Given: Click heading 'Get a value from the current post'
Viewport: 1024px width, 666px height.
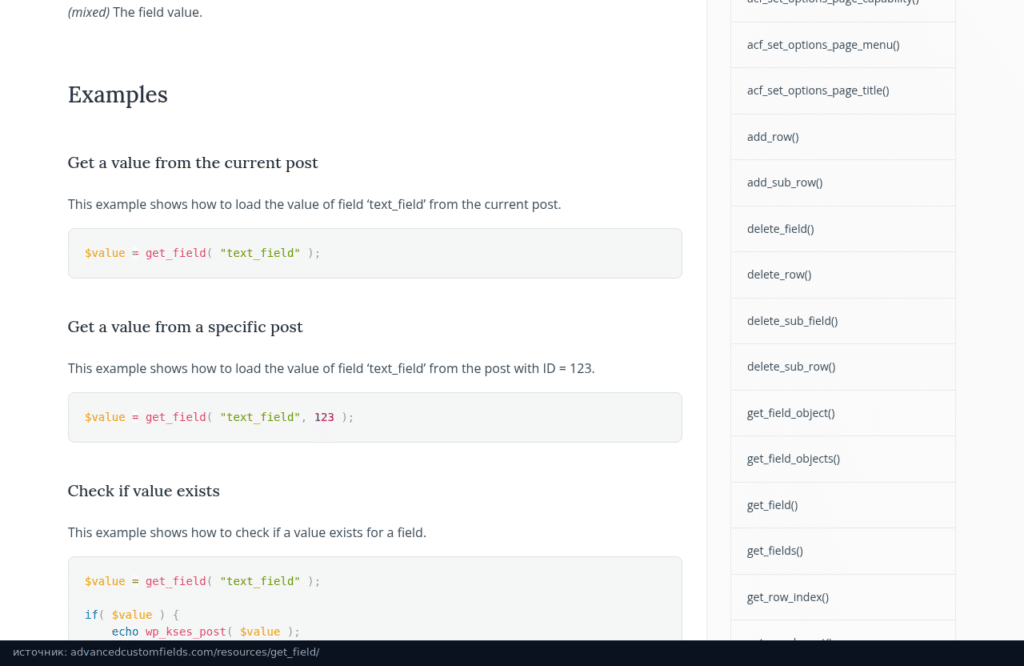Looking at the screenshot, I should [193, 163].
